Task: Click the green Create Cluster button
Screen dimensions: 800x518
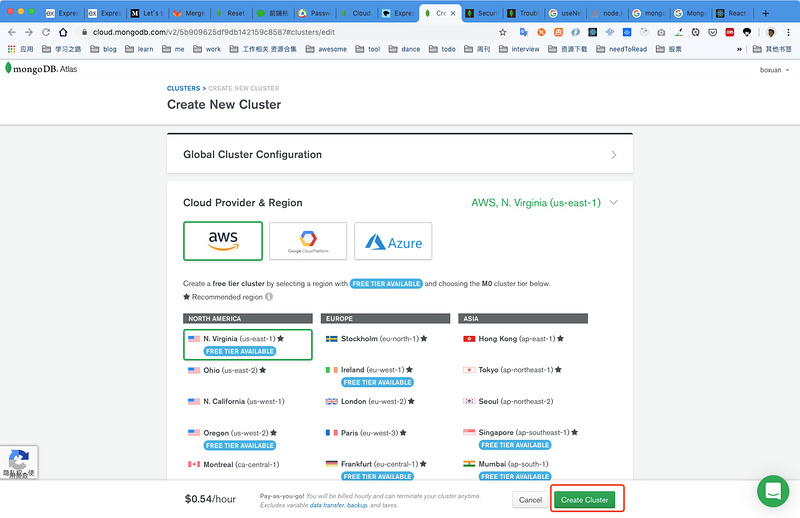Action: pyautogui.click(x=585, y=500)
